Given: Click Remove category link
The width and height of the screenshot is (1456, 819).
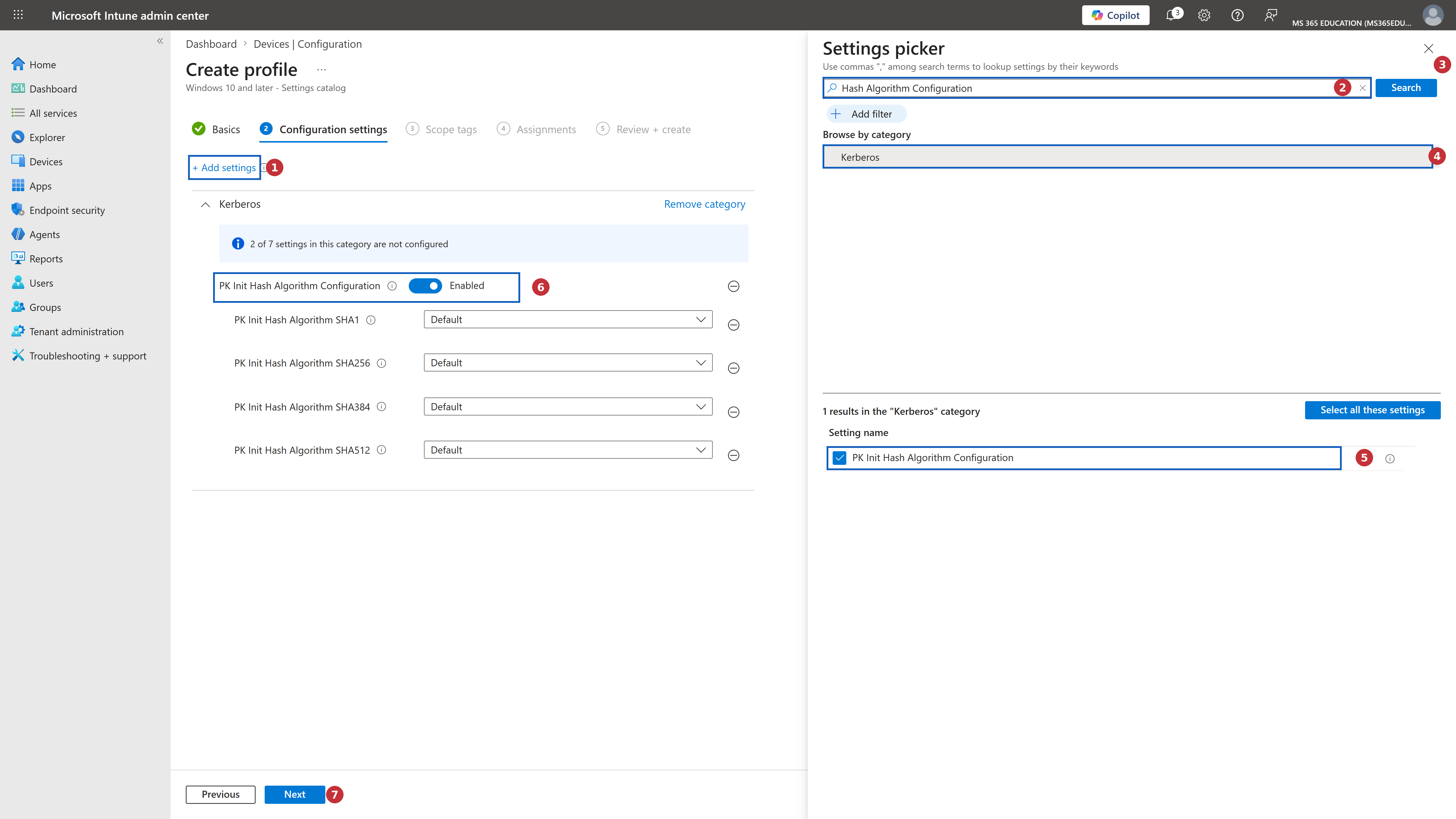Looking at the screenshot, I should (704, 204).
